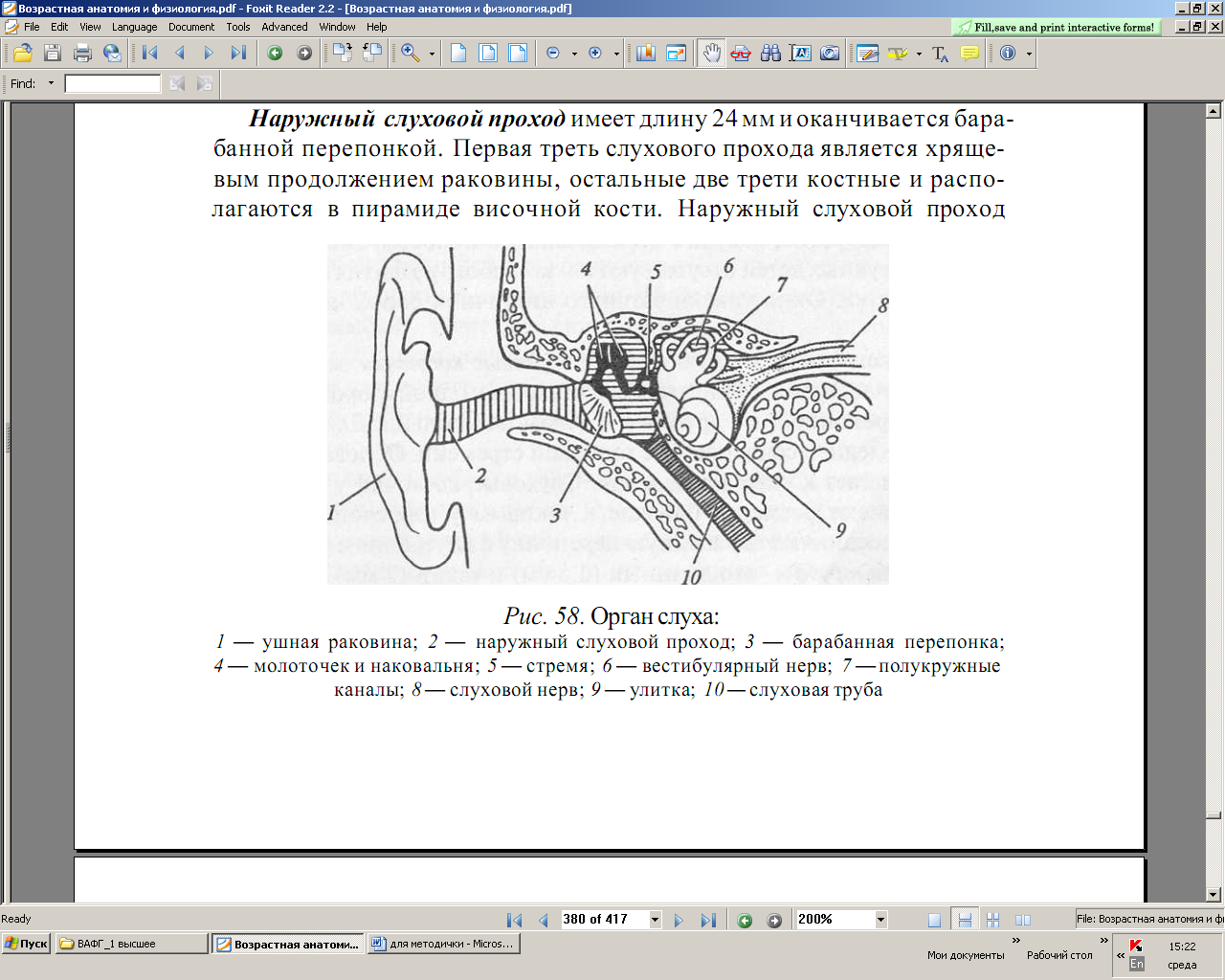Image resolution: width=1225 pixels, height=980 pixels.
Task: Click the binoculars Search icon
Action: [x=770, y=54]
